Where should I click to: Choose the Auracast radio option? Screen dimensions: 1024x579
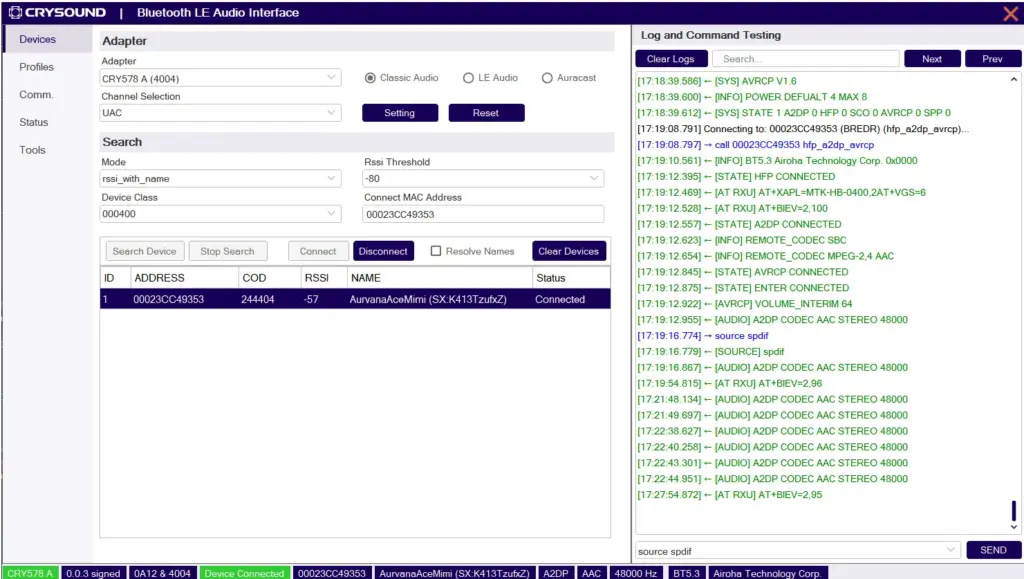547,78
